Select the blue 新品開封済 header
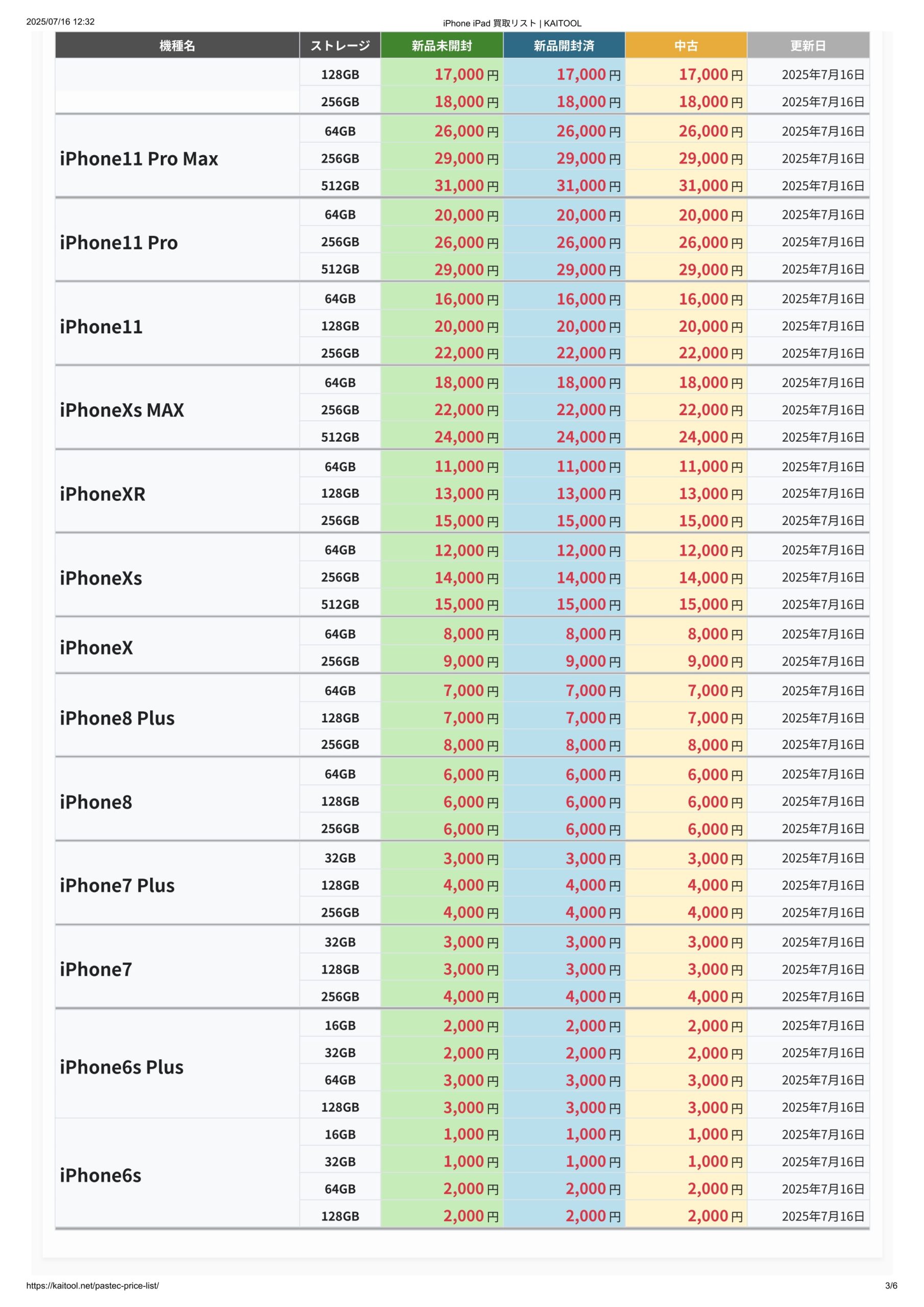 click(x=564, y=45)
